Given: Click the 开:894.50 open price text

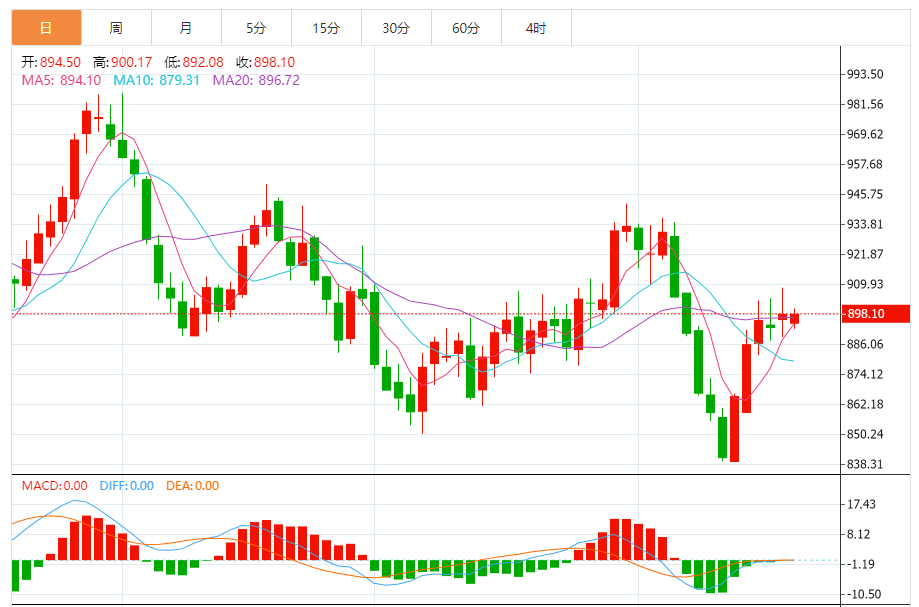Looking at the screenshot, I should pyautogui.click(x=51, y=62).
